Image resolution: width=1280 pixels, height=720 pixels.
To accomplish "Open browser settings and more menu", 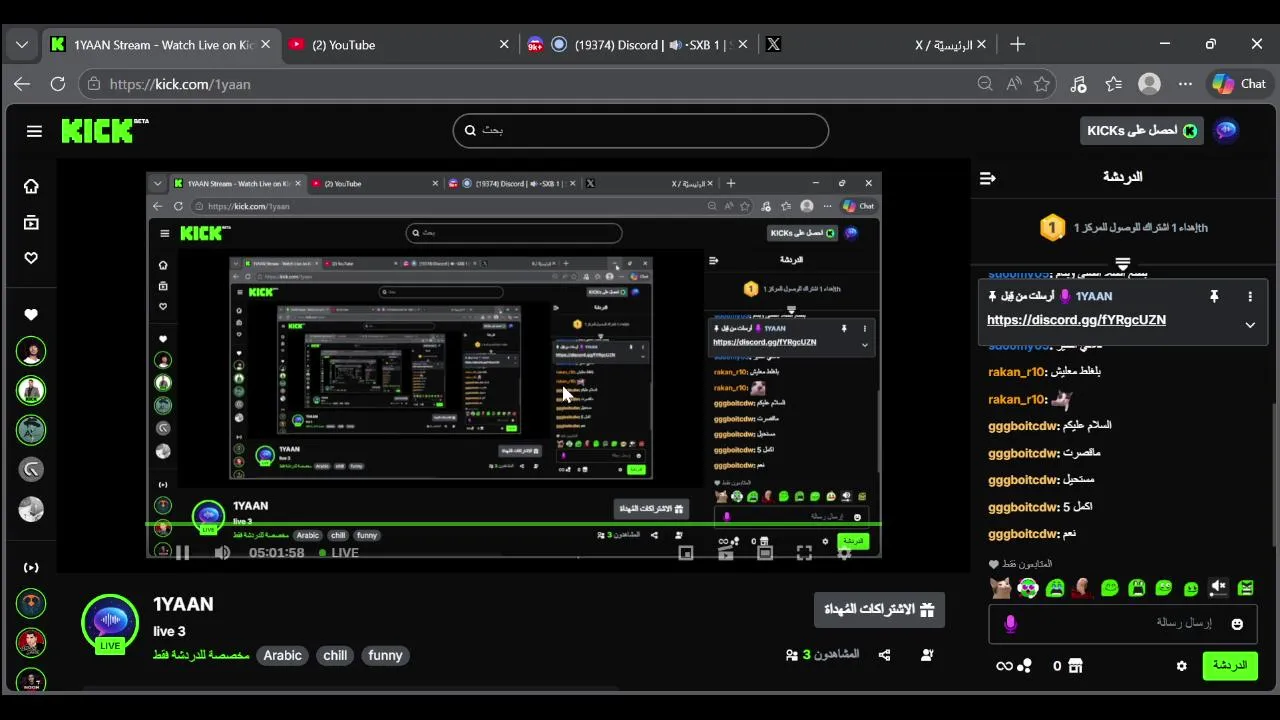I will [1185, 84].
